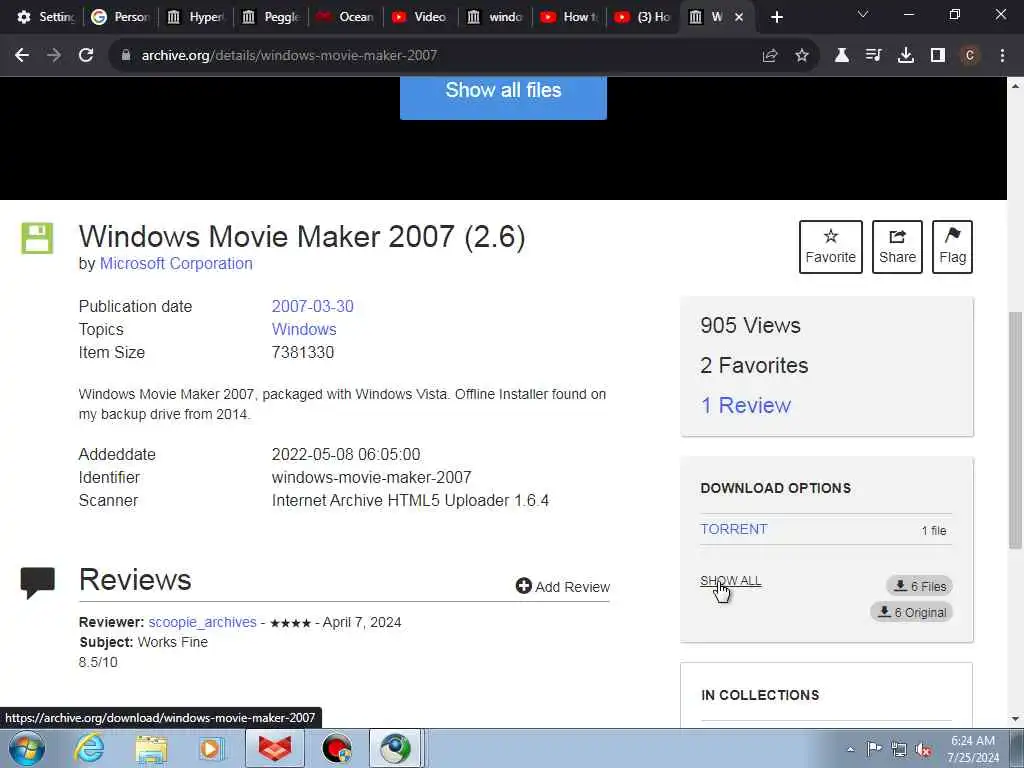Viewport: 1024px width, 768px height.
Task: Open Action Center flag in tray
Action: coord(874,748)
